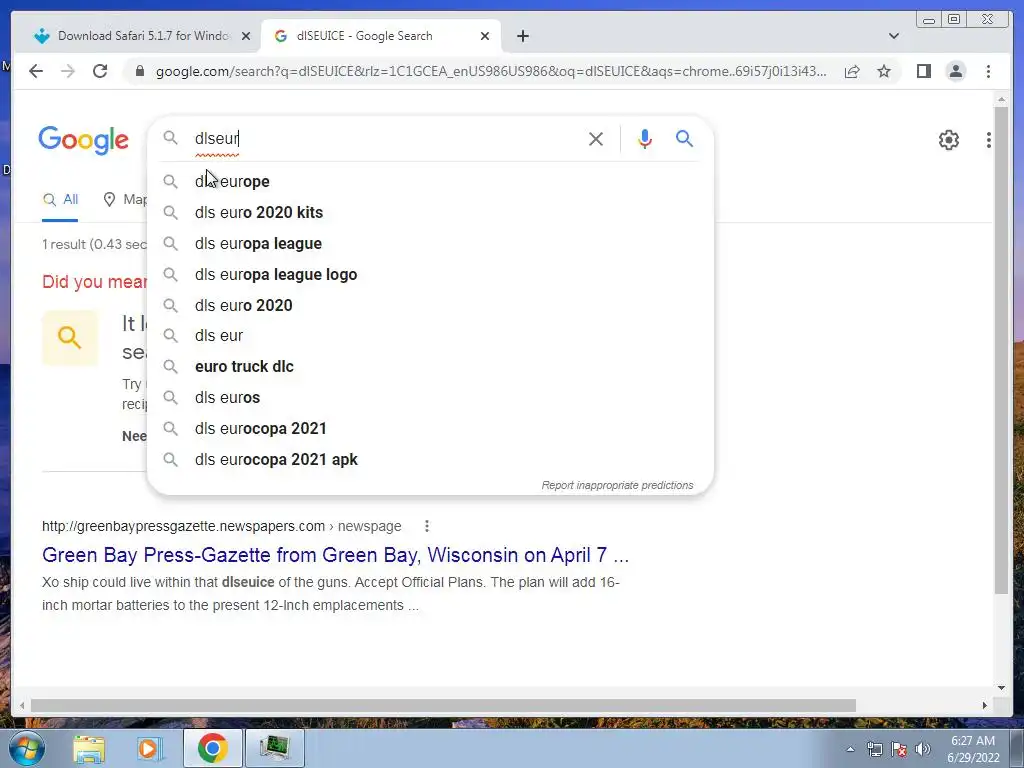This screenshot has height=768, width=1024.
Task: Click the horizontal page scrollbar thumb
Action: [x=443, y=705]
